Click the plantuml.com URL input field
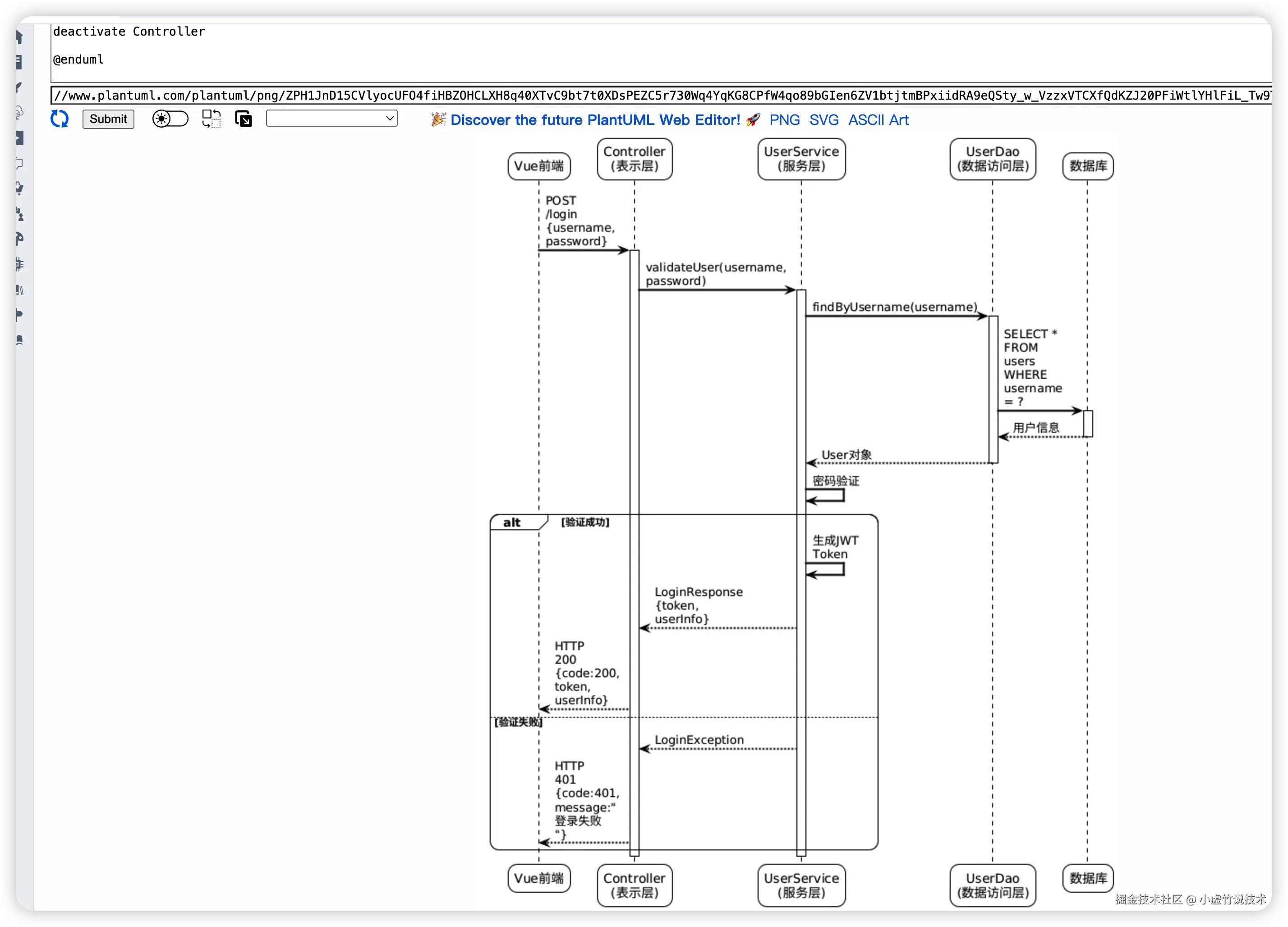 tap(659, 96)
